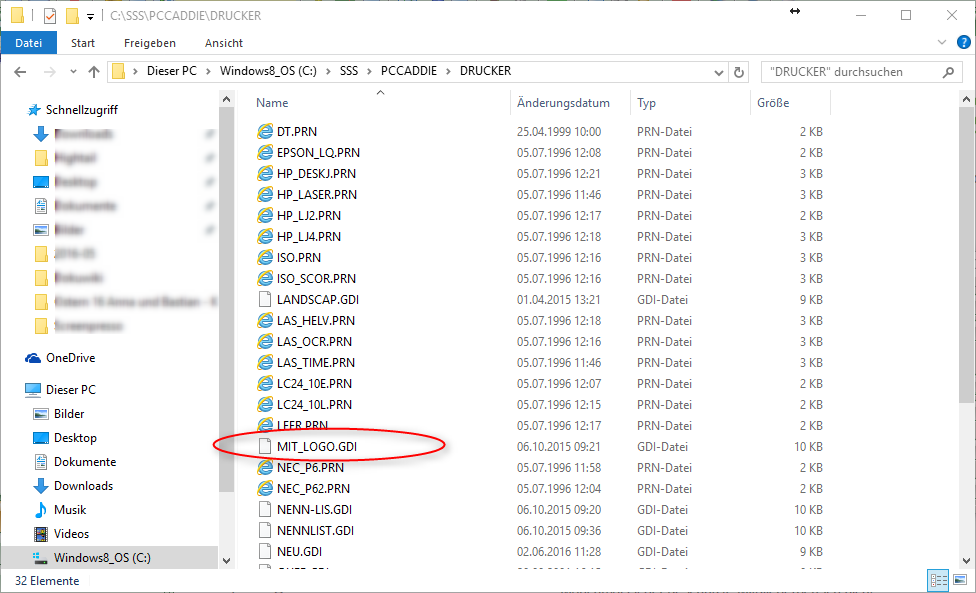Expand breadcrumb arrow after PCCADDIE
976x593 pixels.
click(x=448, y=72)
